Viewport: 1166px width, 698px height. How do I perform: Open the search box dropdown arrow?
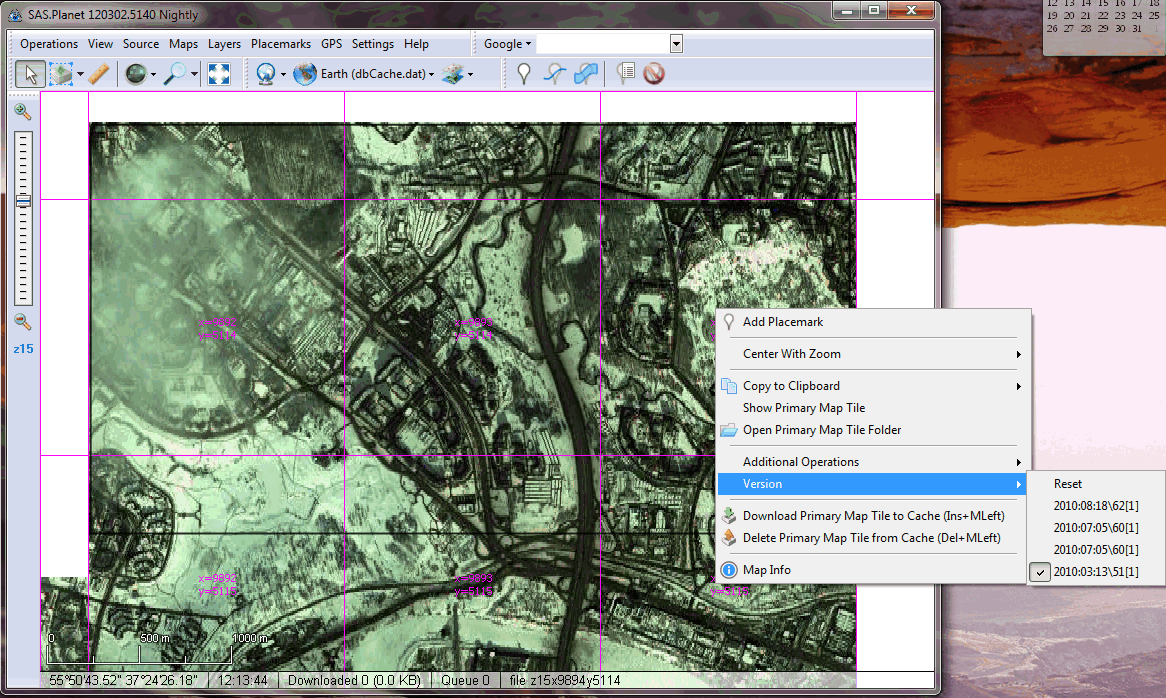click(676, 44)
